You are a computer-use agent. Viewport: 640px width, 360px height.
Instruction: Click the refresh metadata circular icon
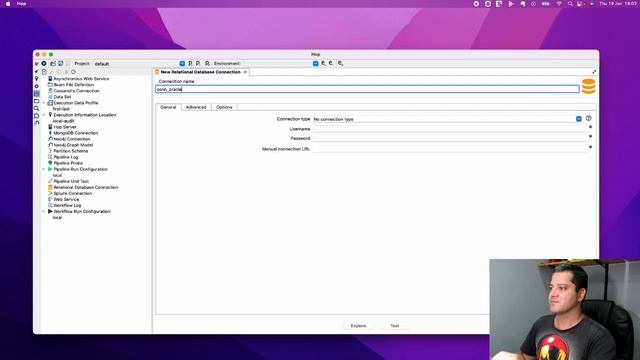click(73, 72)
